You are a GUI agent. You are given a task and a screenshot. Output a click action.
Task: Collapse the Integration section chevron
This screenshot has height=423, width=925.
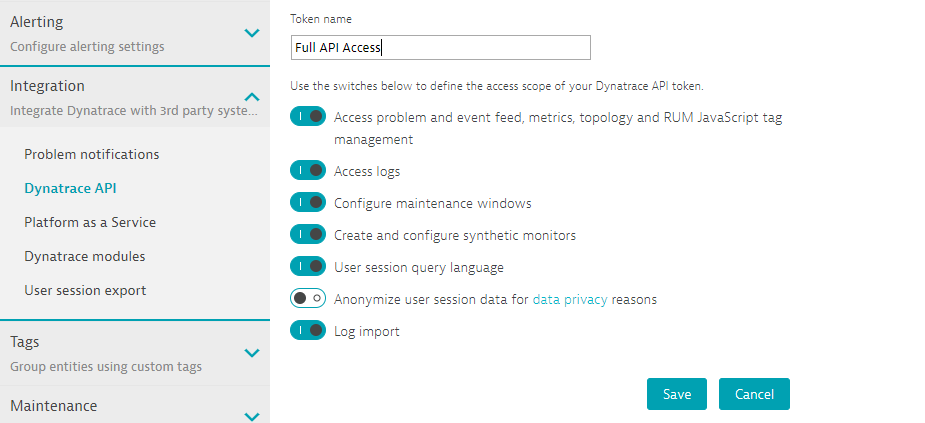(x=252, y=97)
